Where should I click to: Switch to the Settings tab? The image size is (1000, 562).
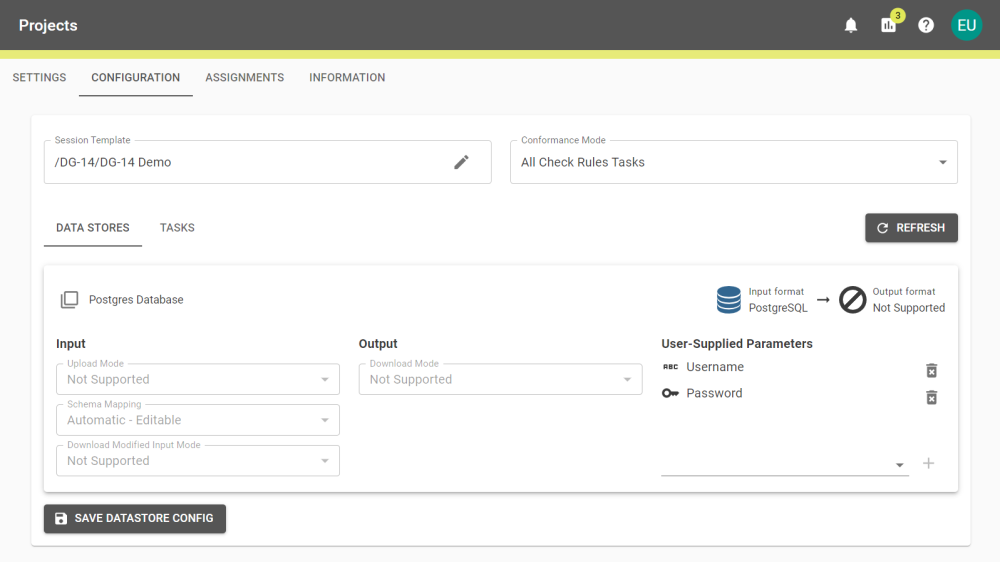point(40,77)
